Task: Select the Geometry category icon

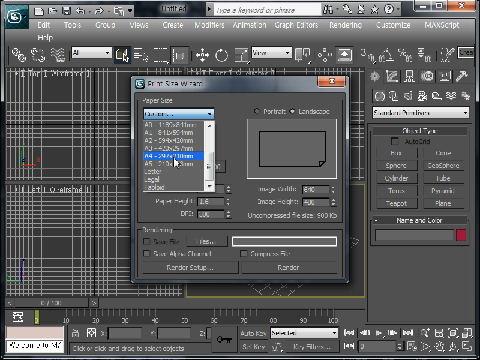Action: point(379,96)
